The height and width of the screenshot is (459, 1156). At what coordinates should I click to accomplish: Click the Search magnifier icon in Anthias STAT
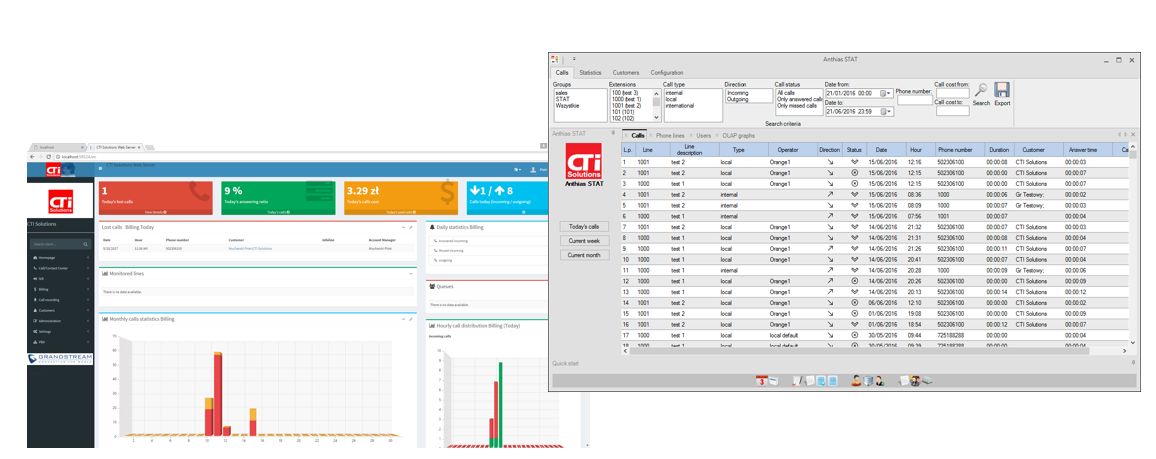pos(981,91)
